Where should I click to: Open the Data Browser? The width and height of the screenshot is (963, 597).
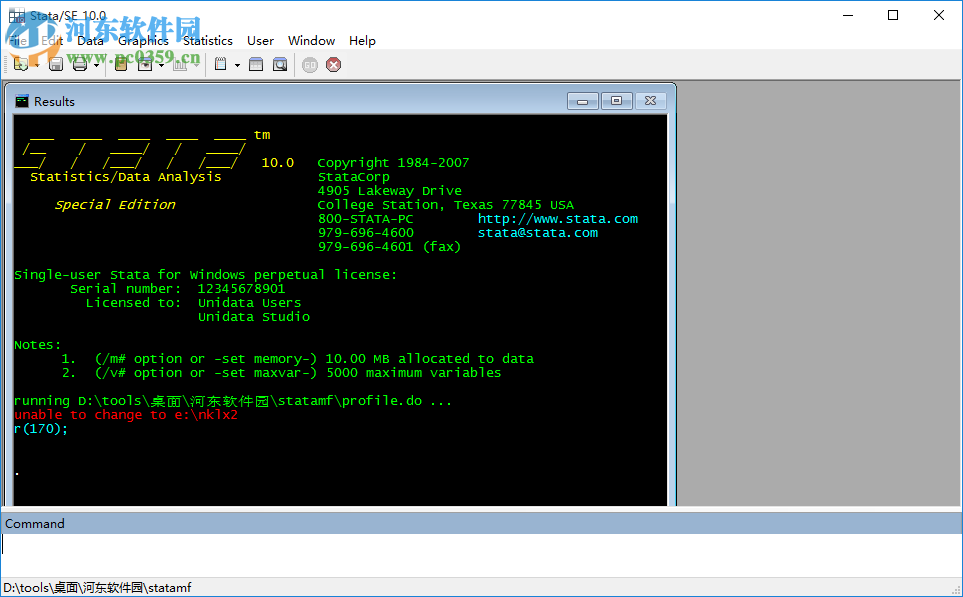[281, 63]
